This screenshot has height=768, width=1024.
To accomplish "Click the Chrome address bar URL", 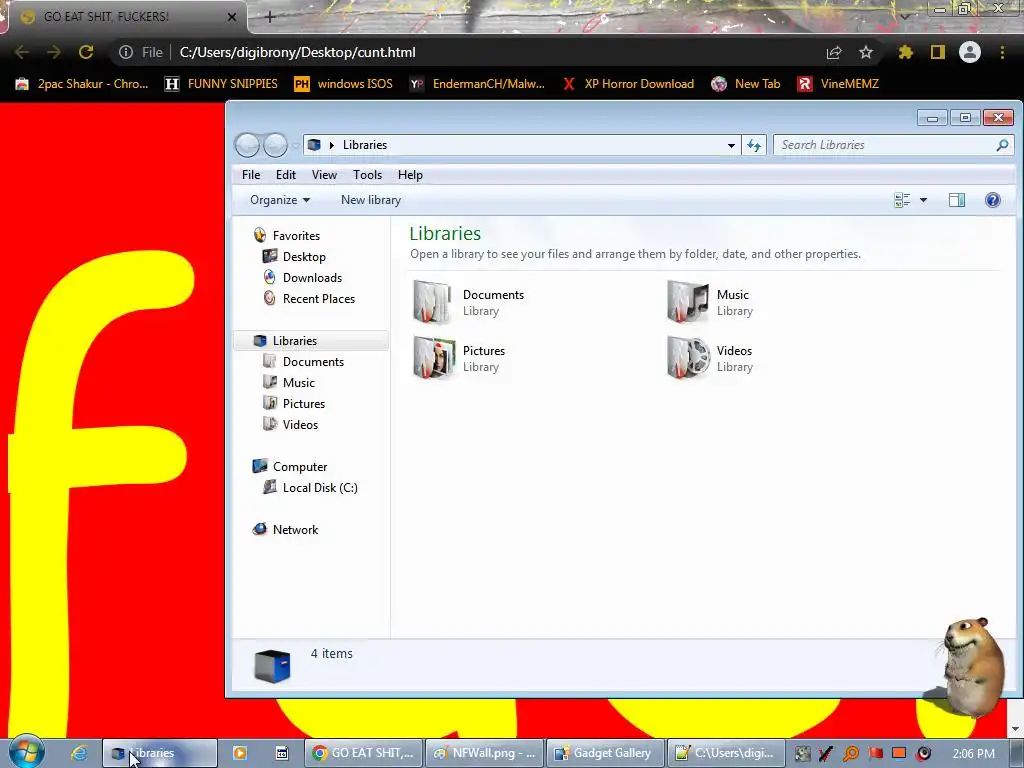I will (x=297, y=52).
